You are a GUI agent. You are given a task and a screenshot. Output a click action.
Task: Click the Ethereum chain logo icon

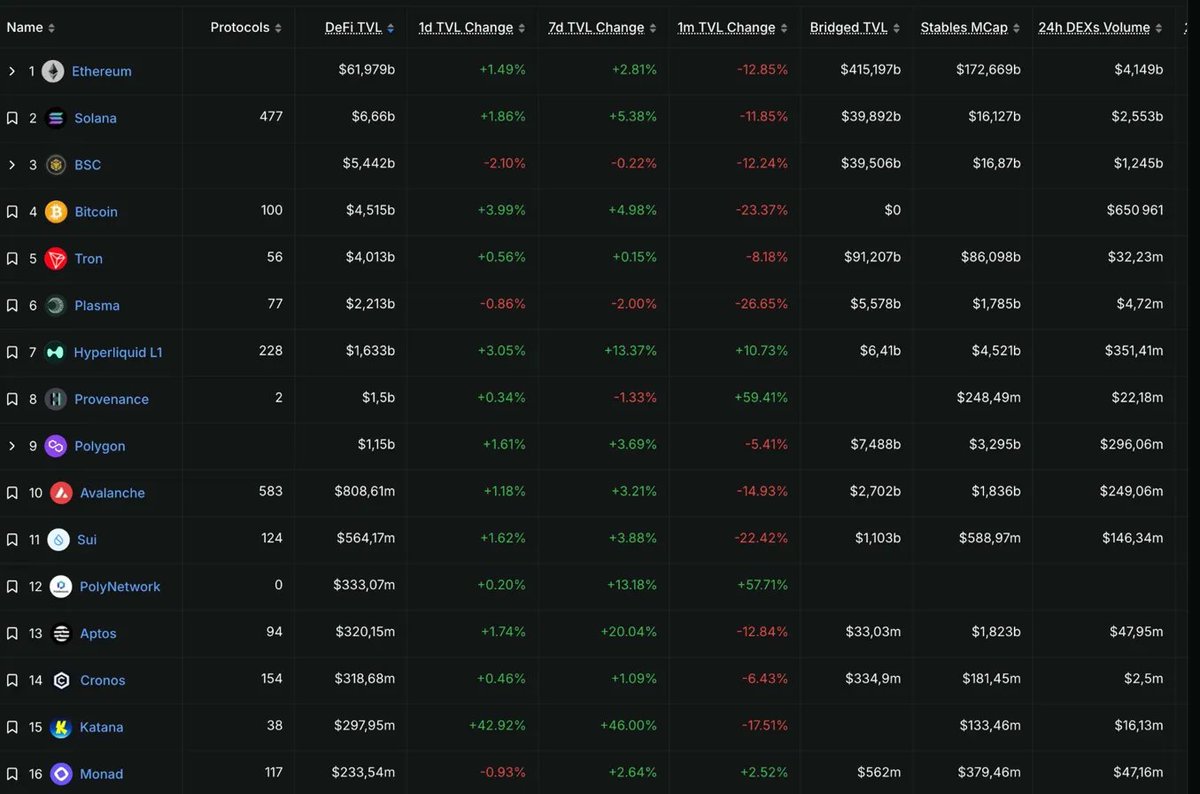(x=53, y=72)
